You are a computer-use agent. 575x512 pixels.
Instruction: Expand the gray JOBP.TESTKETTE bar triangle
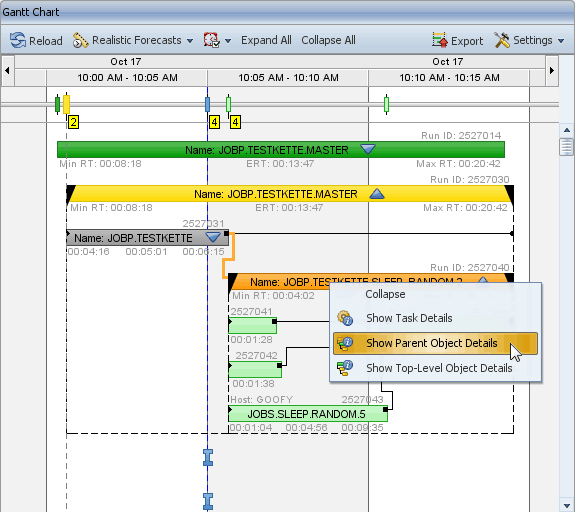(x=213, y=237)
